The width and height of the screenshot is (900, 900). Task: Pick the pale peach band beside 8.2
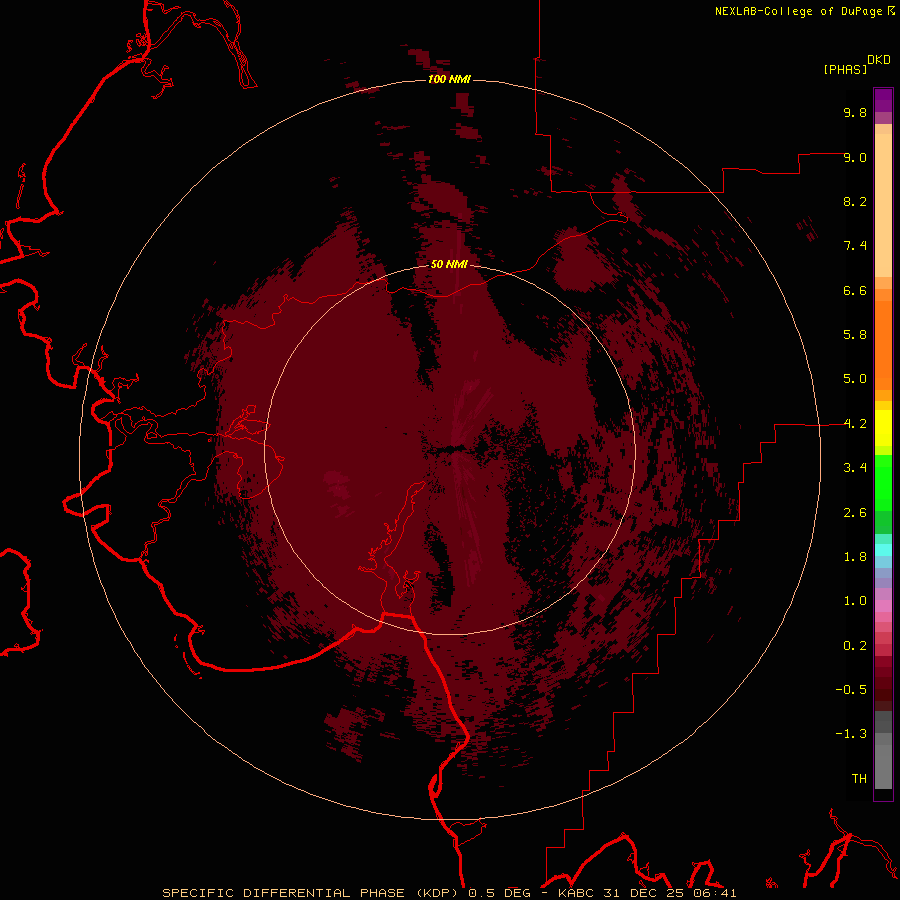pos(883,205)
